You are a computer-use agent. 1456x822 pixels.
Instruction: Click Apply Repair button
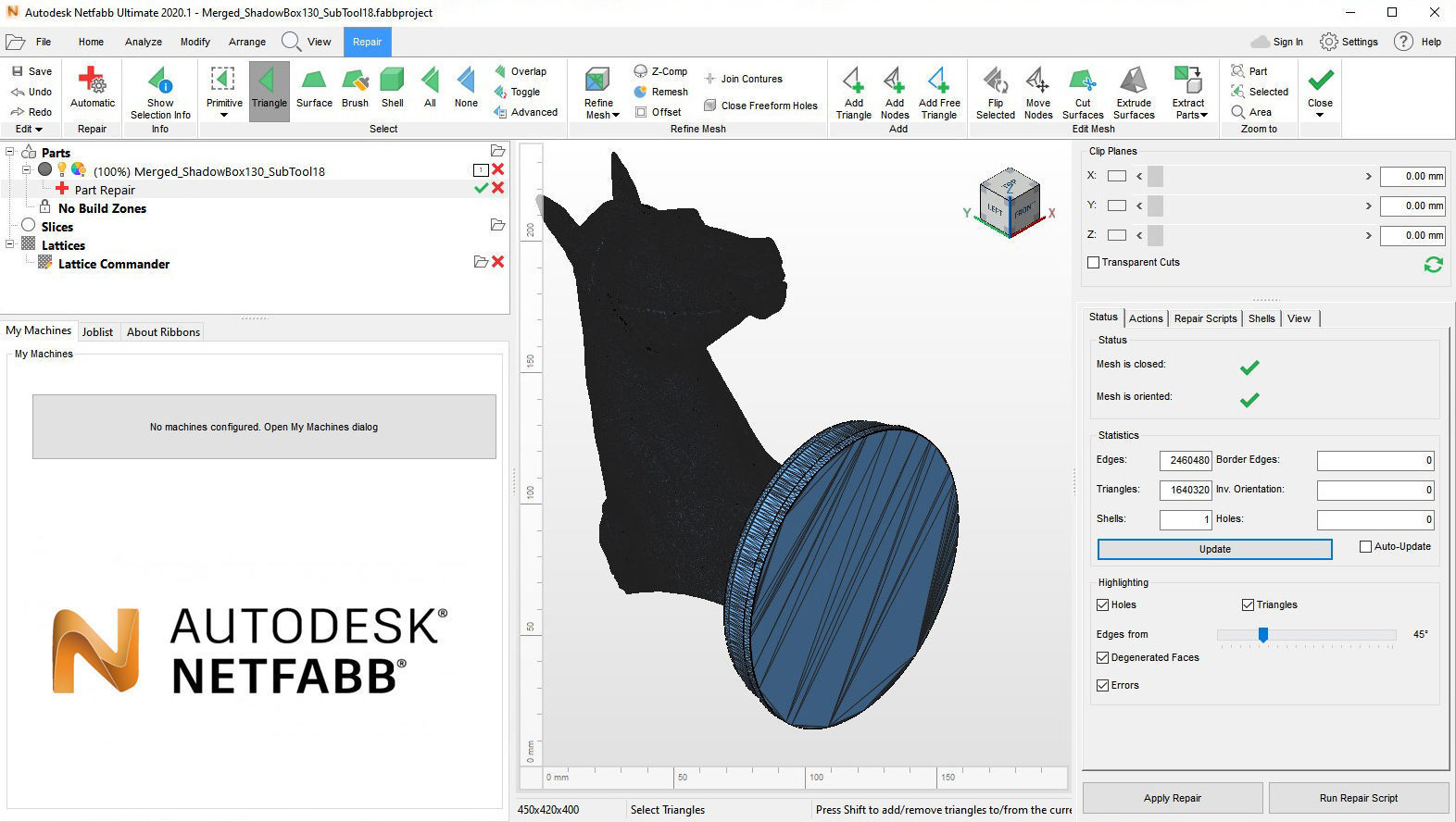[x=1173, y=798]
